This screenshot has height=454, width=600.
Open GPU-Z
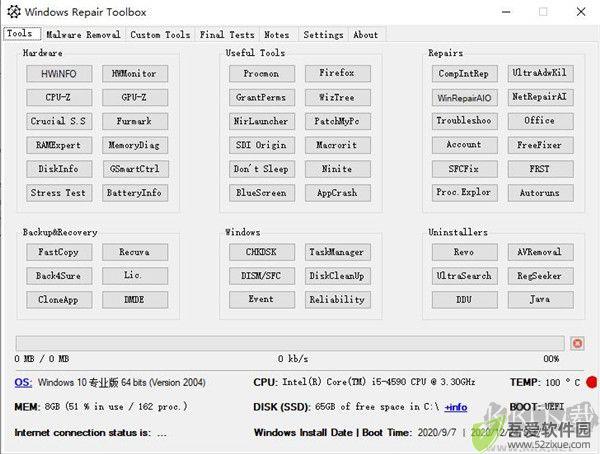coord(135,98)
